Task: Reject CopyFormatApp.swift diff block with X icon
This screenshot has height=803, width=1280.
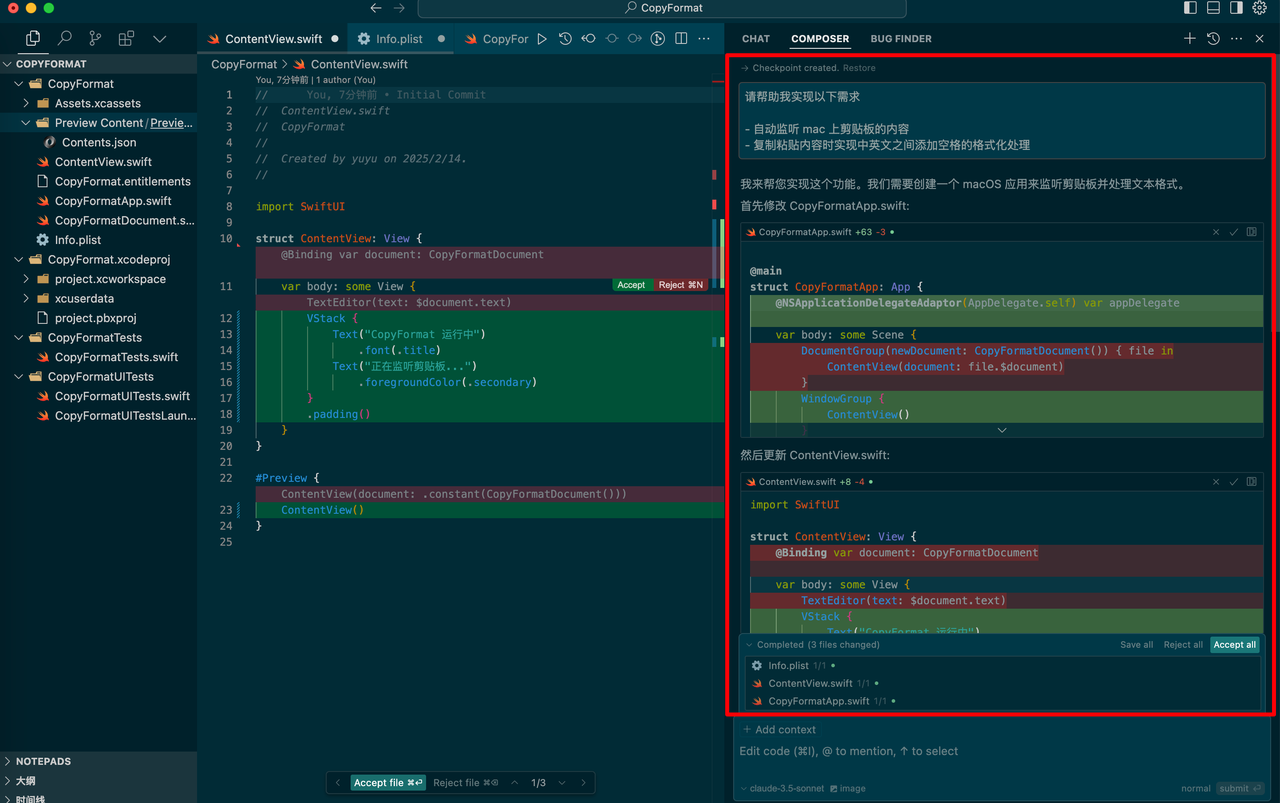Action: pyautogui.click(x=1216, y=232)
